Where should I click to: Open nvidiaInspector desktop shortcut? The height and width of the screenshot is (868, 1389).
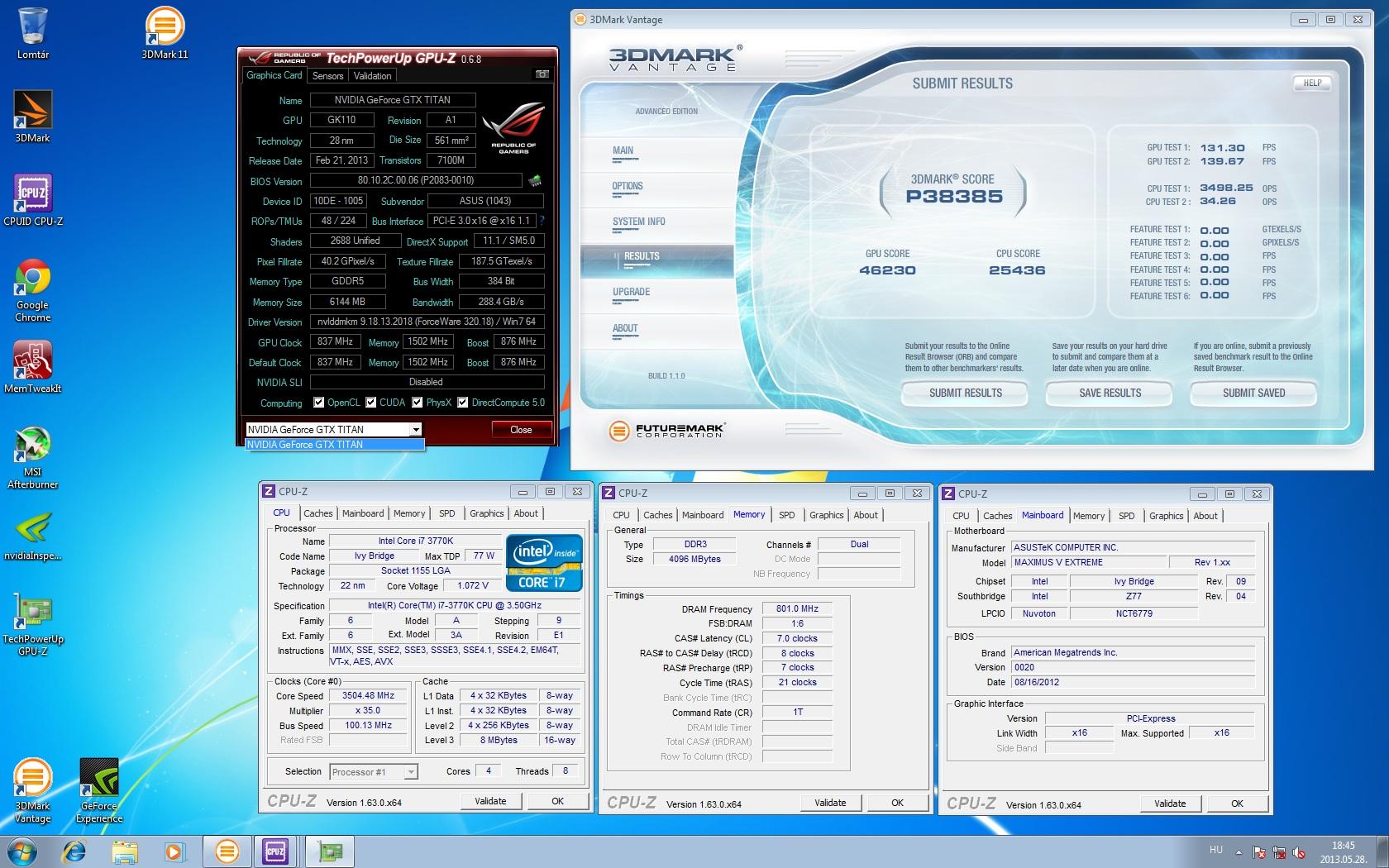[33, 536]
